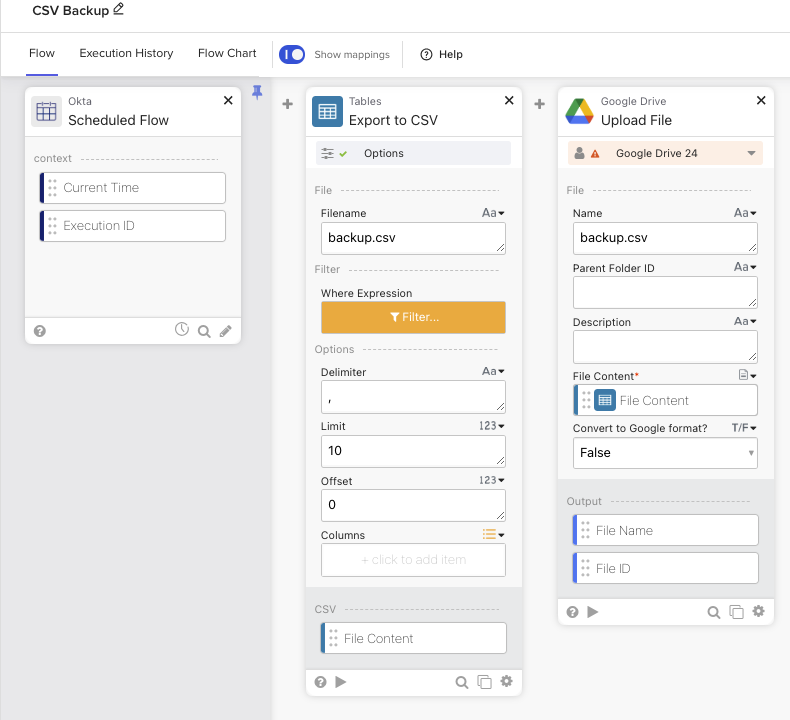Click the Limit input showing 10

click(x=413, y=451)
